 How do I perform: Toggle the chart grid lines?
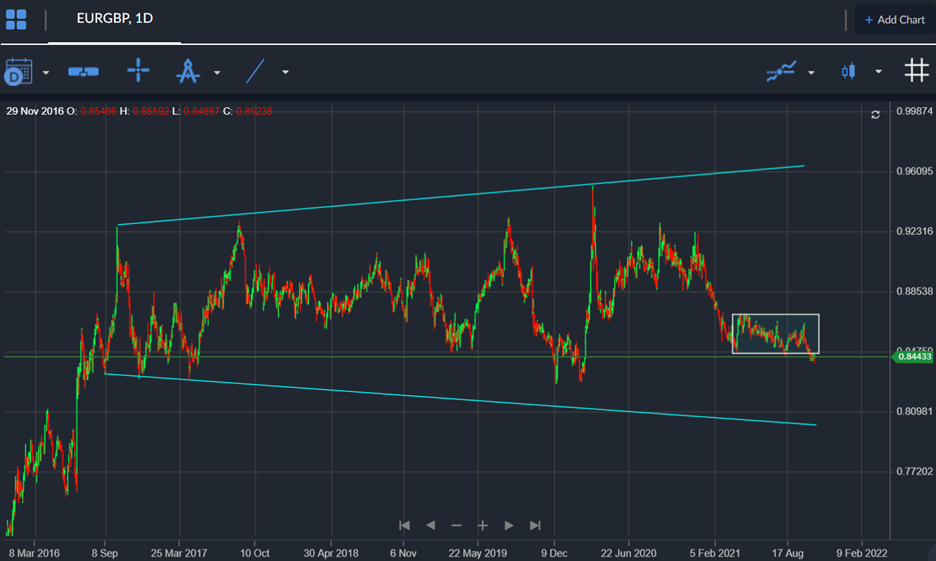point(916,70)
